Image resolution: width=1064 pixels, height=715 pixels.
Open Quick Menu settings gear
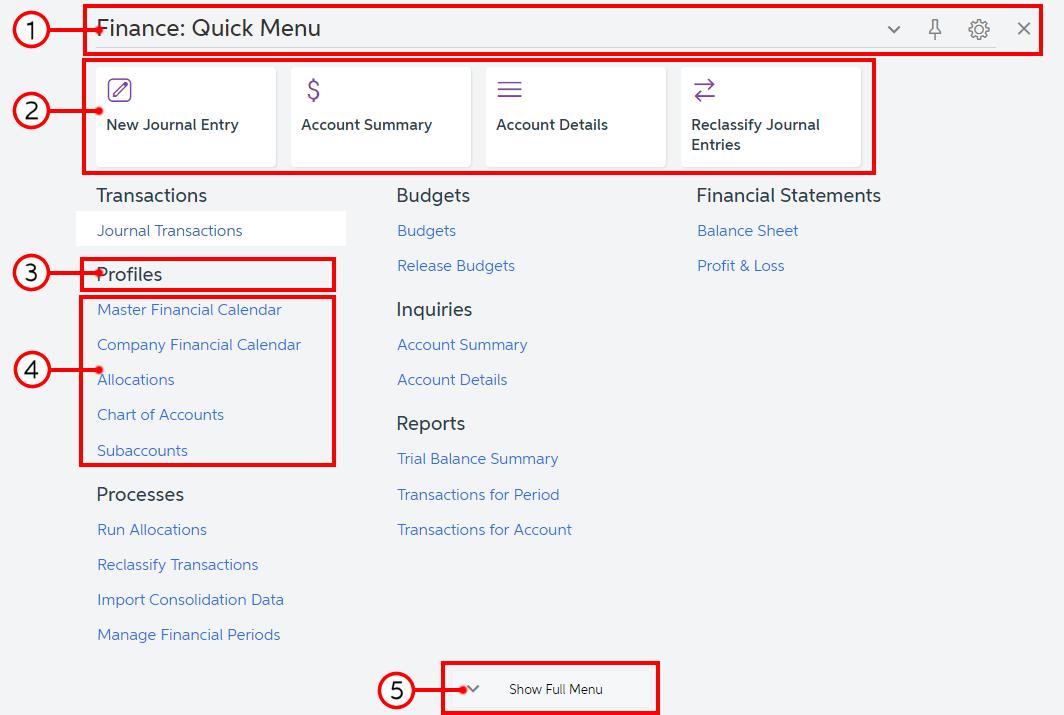pos(979,29)
